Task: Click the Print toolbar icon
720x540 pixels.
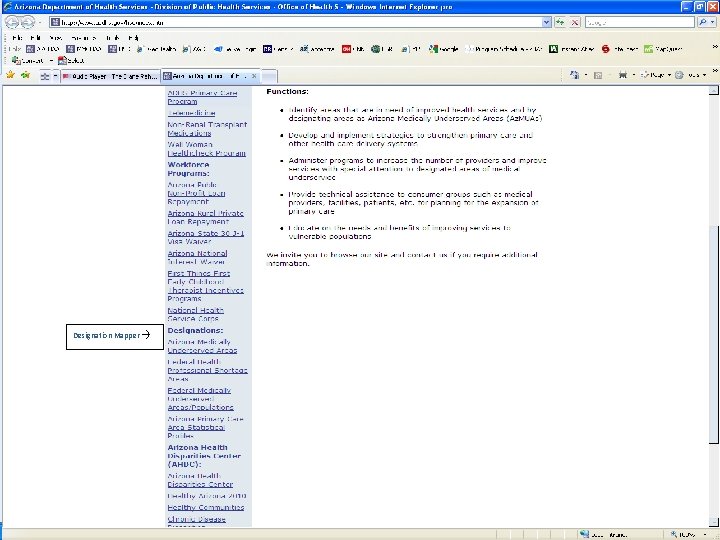Action: [623, 75]
